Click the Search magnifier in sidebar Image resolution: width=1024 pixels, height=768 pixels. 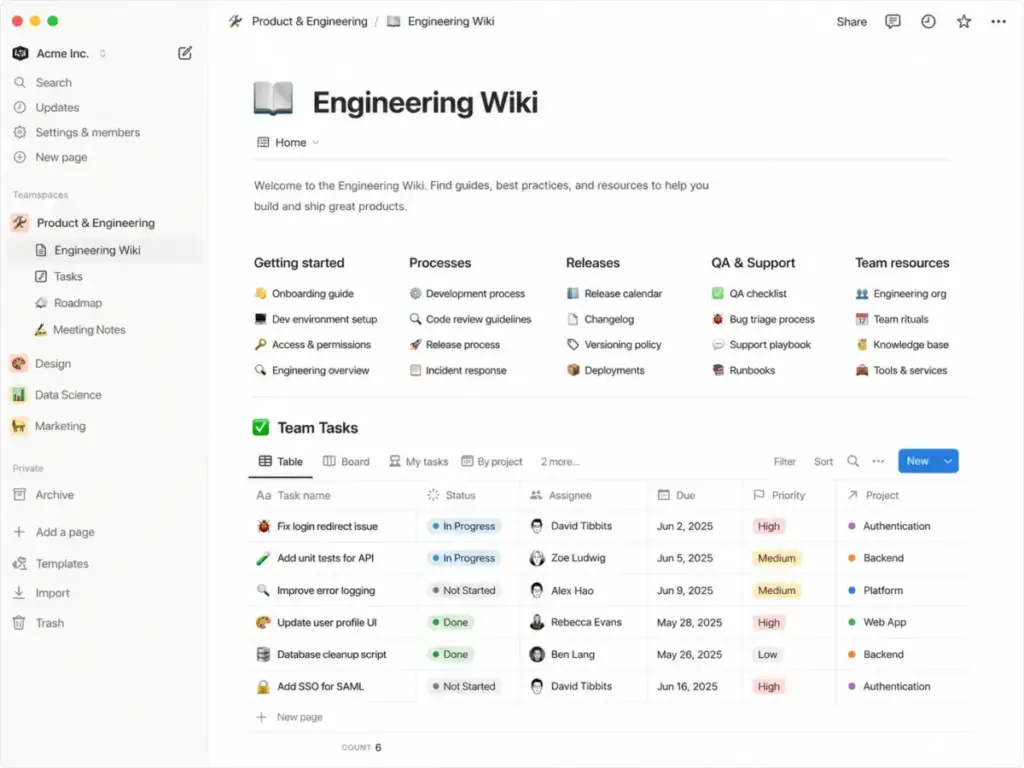20,82
